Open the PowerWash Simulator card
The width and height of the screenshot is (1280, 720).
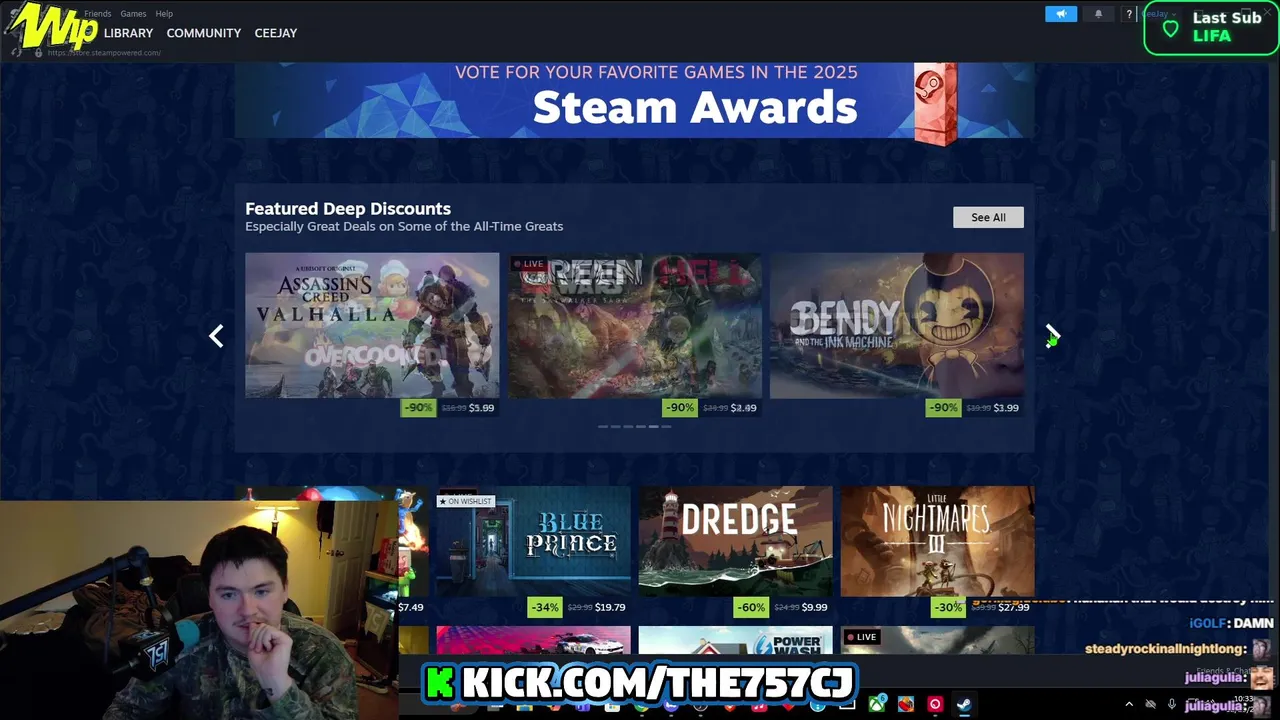coord(735,640)
